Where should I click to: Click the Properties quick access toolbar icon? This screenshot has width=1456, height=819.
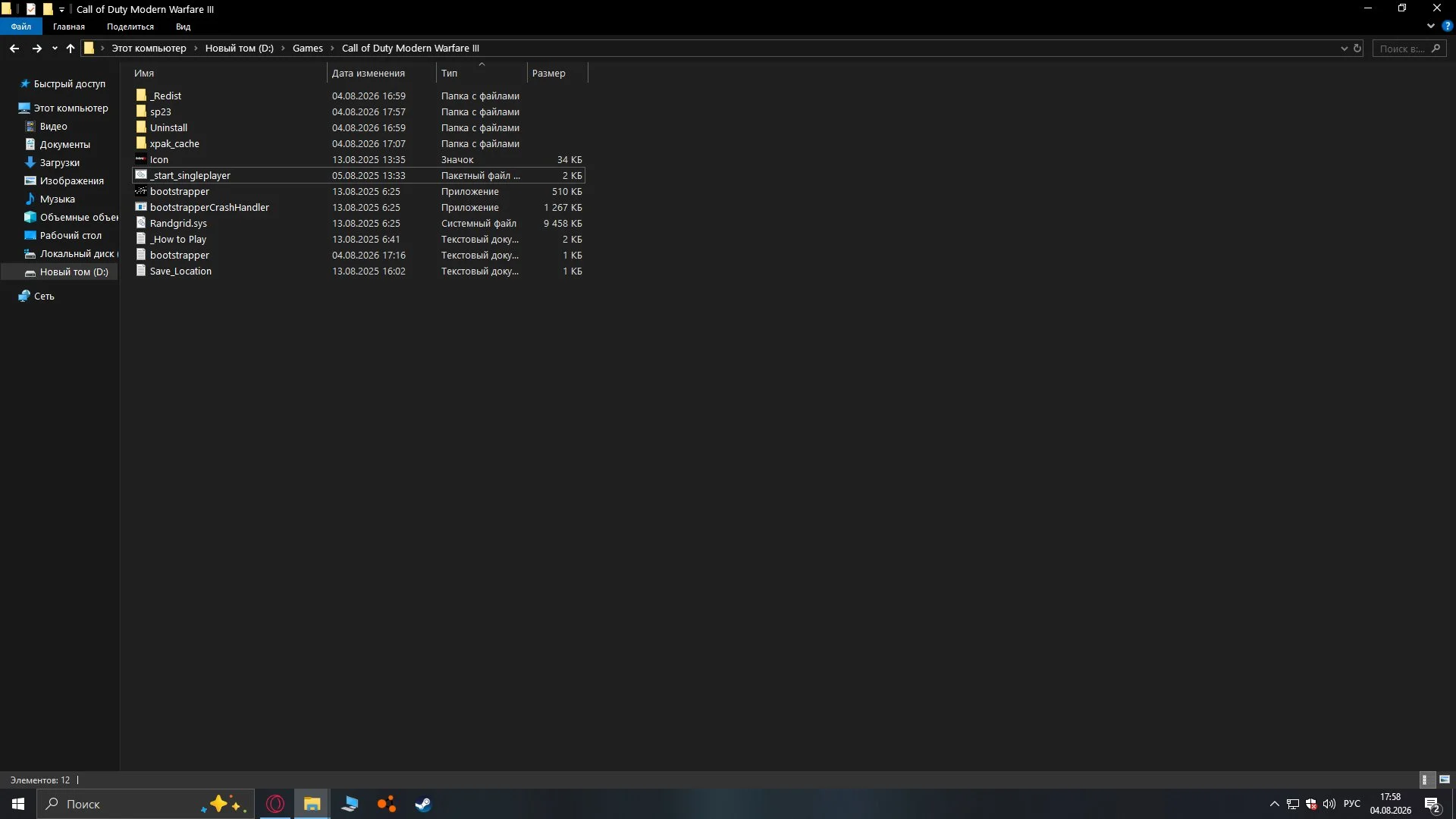point(31,9)
